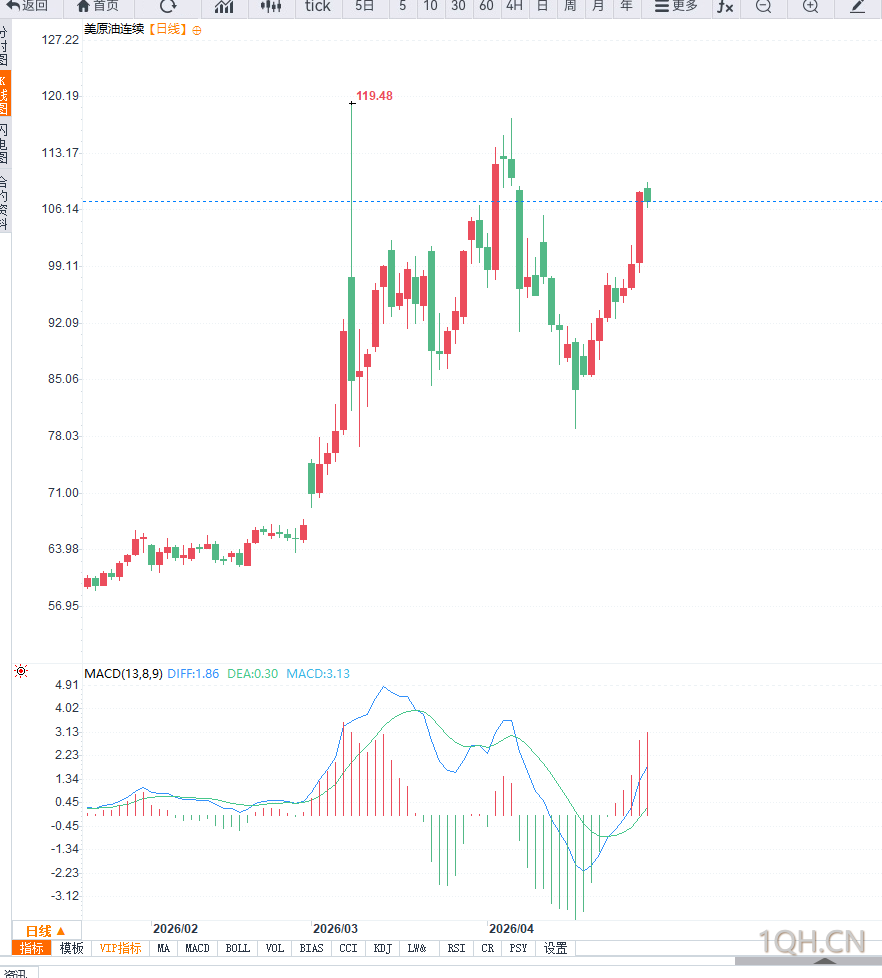
Task: Apply the CCI indicator
Action: [348, 948]
